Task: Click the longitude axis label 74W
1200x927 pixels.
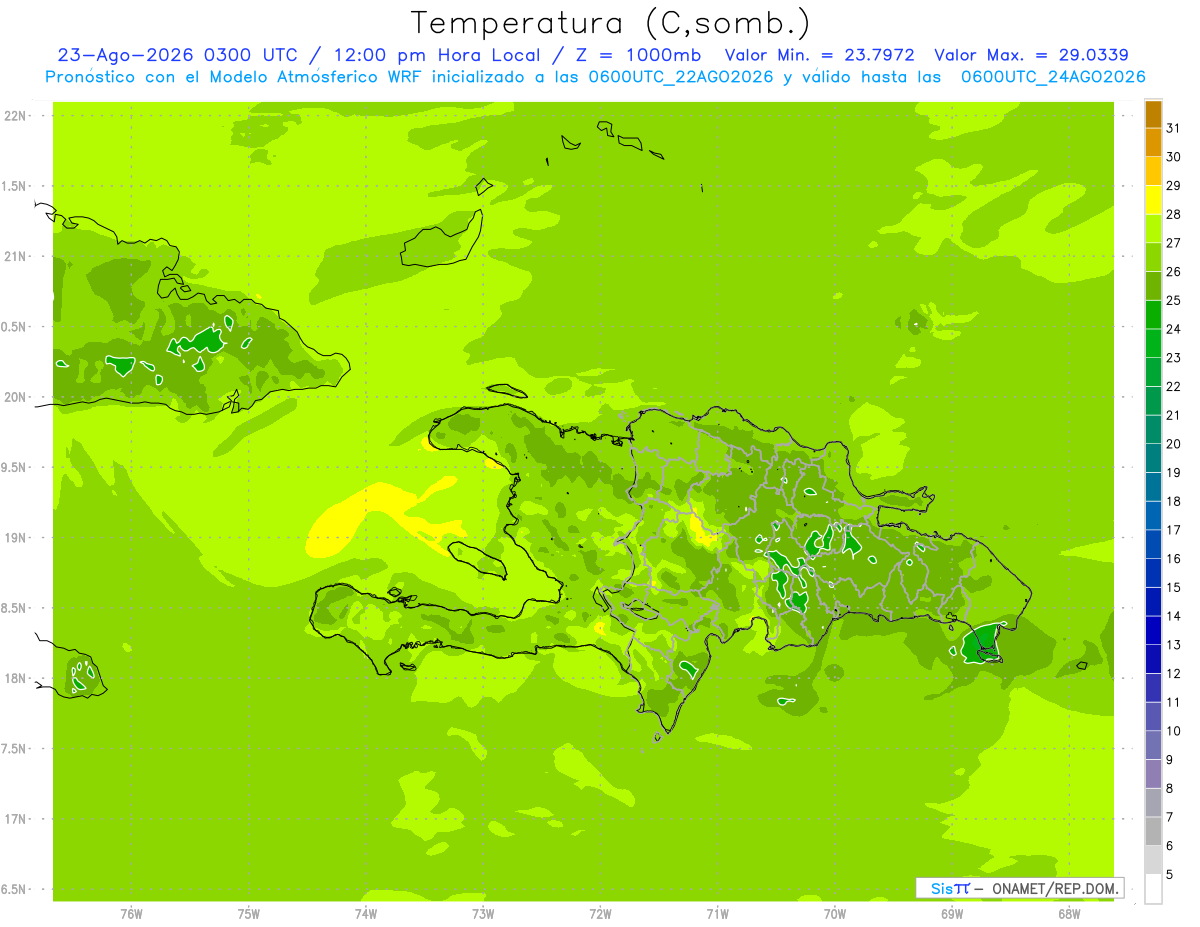Action: click(366, 914)
